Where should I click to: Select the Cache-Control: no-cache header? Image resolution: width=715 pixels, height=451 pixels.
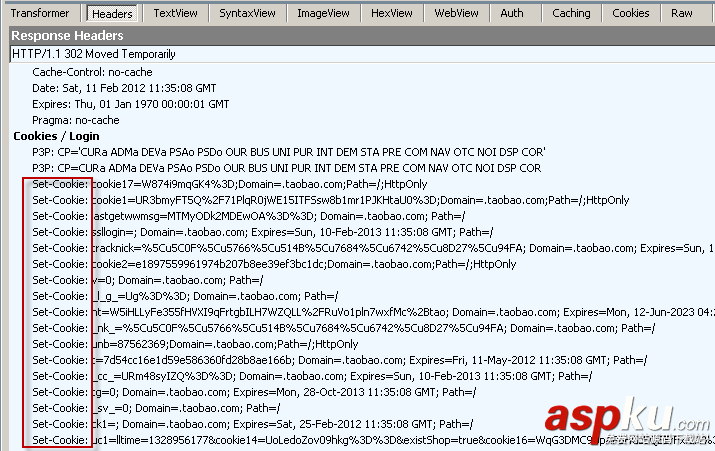92,72
